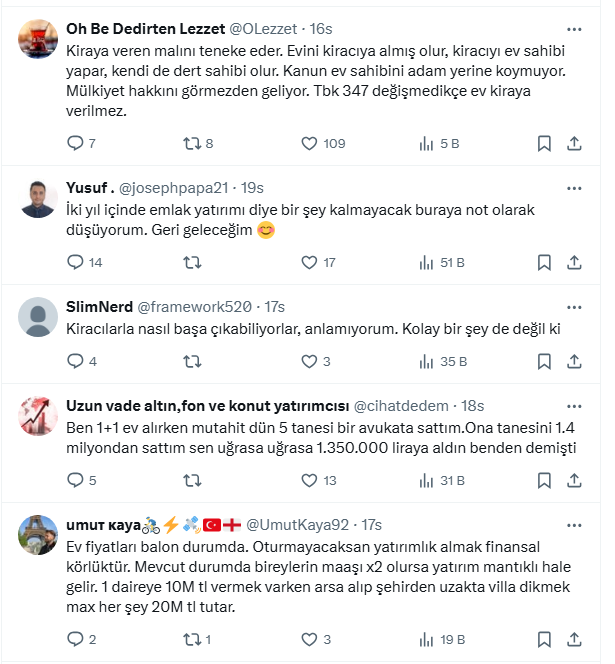Like umut kaya's tweet
This screenshot has height=664, width=615.
click(310, 639)
